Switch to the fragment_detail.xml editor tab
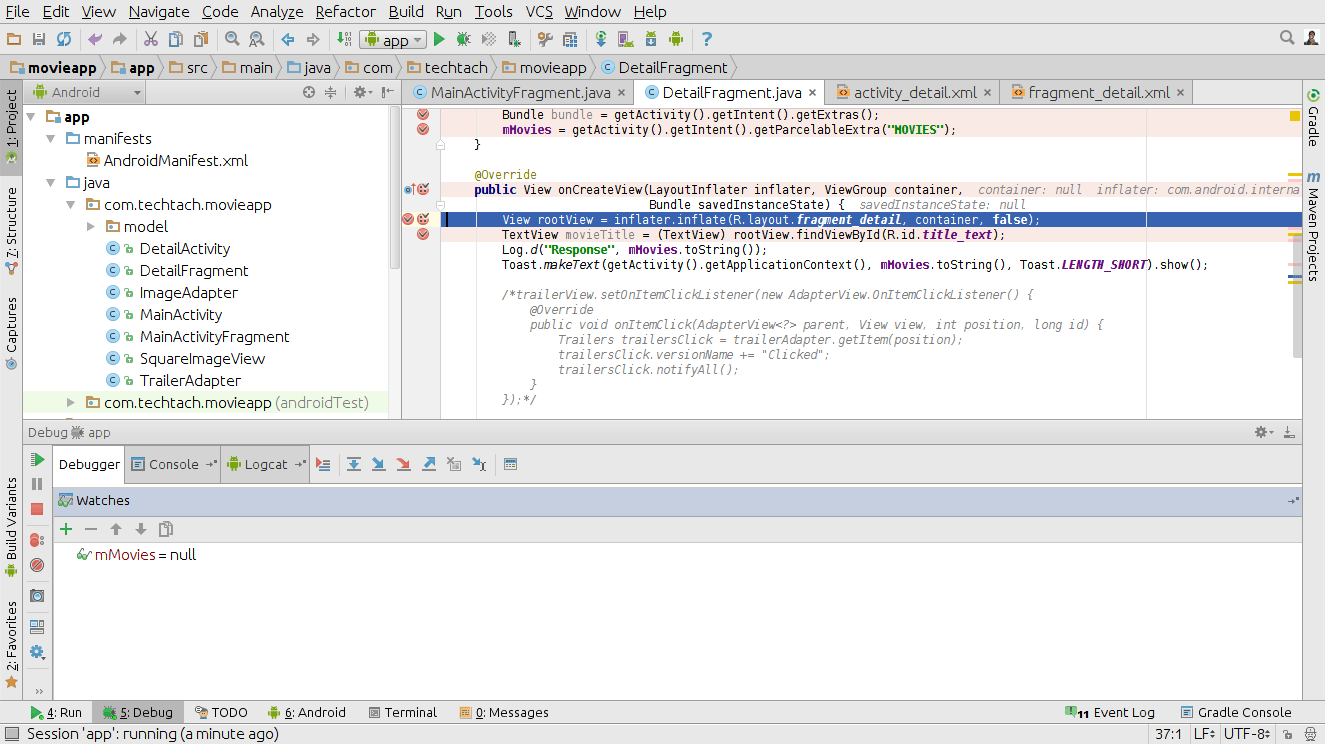The image size is (1325, 744). pyautogui.click(x=1098, y=92)
